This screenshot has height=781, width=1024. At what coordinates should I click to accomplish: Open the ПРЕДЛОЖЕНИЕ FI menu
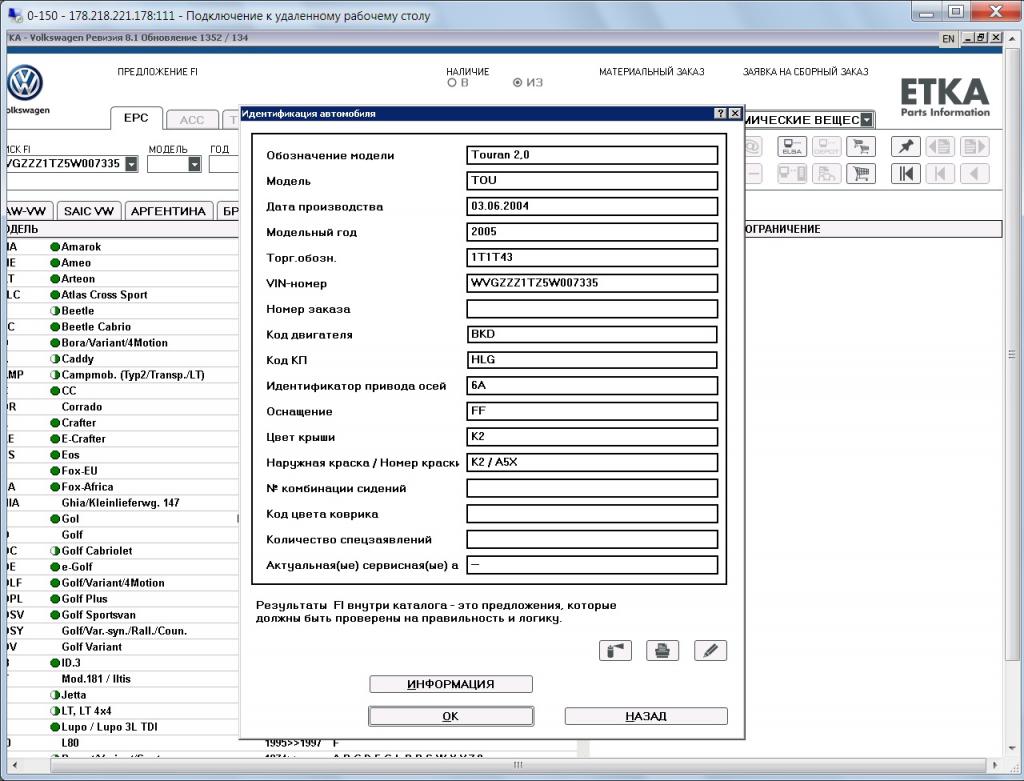click(157, 72)
